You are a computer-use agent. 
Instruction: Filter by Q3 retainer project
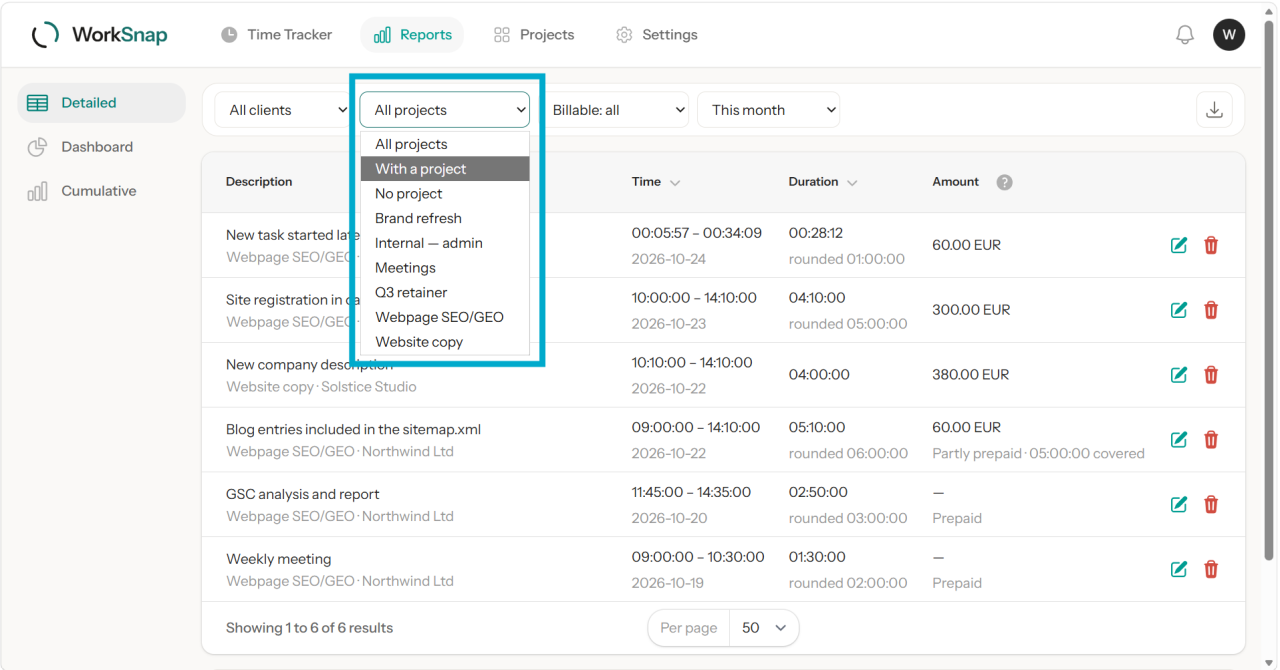pos(445,292)
